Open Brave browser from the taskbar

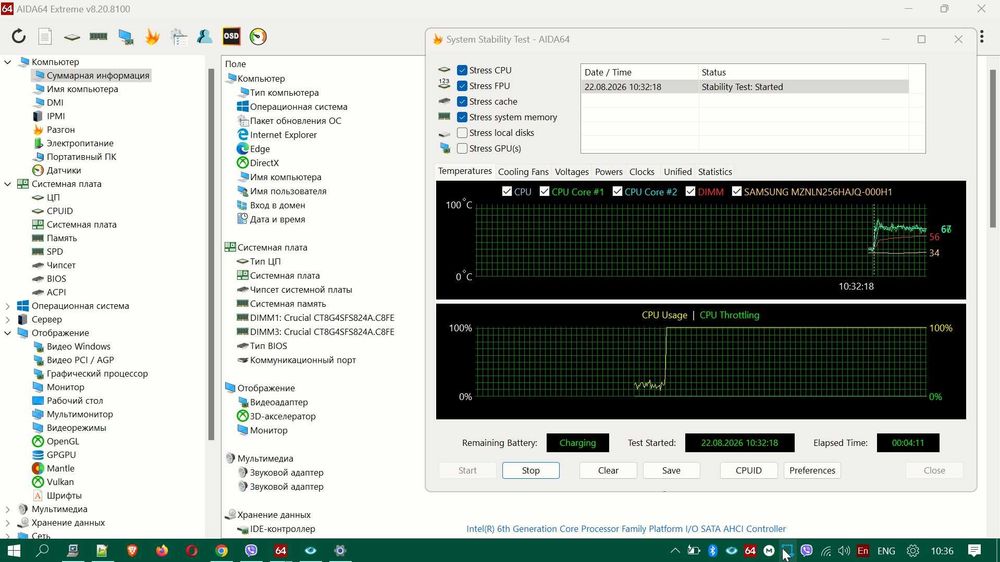click(x=132, y=550)
